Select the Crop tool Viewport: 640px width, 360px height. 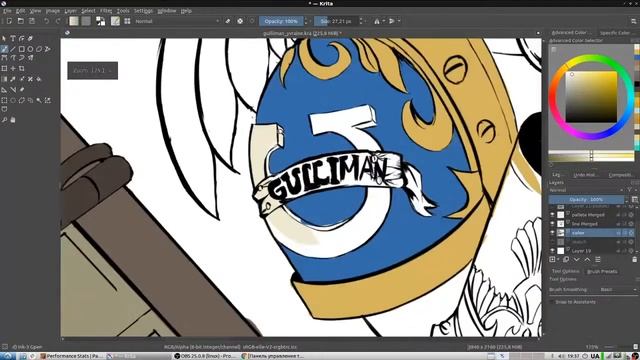point(22,69)
